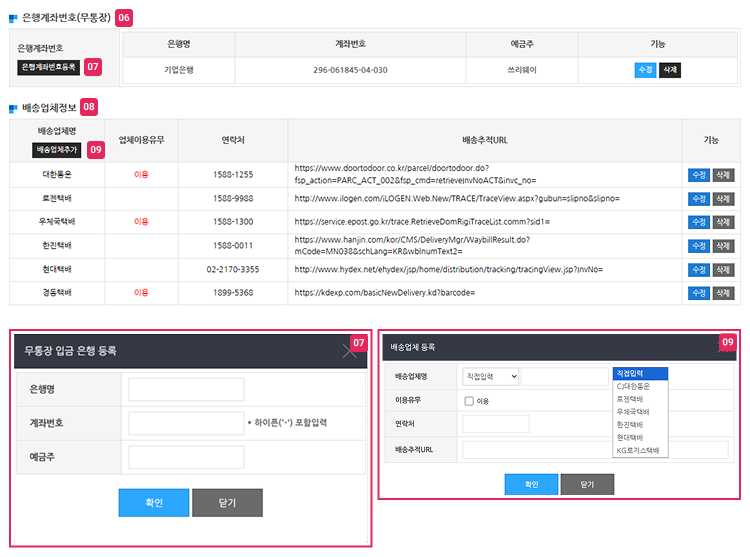
Task: Focus the 배송추적URL input field
Action: pyautogui.click(x=595, y=450)
